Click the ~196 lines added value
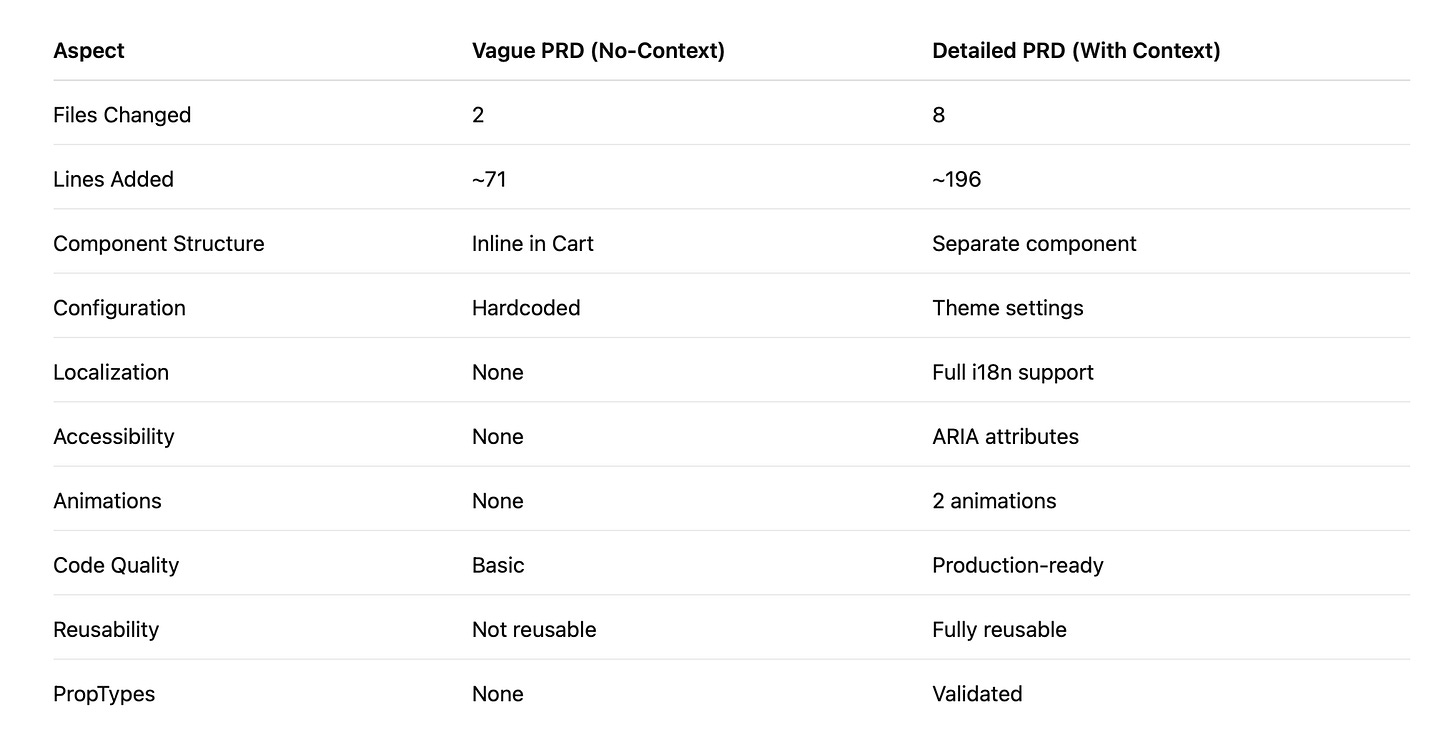The height and width of the screenshot is (745, 1456). pyautogui.click(x=957, y=179)
